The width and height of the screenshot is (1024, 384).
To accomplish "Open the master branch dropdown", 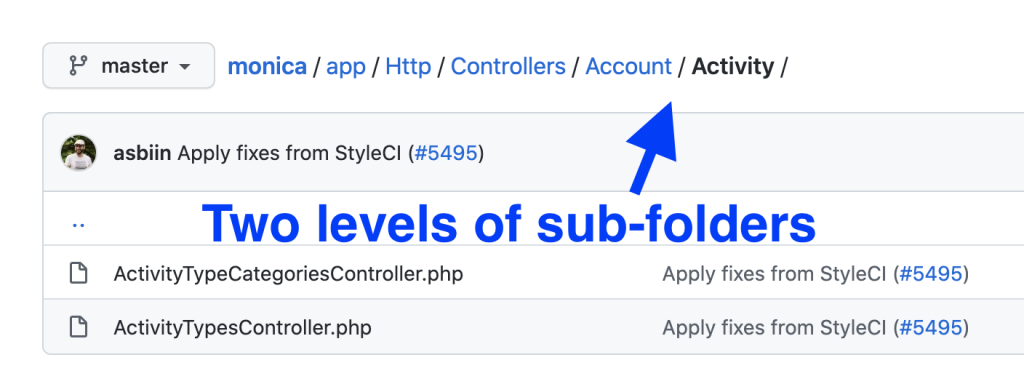I will click(x=129, y=66).
